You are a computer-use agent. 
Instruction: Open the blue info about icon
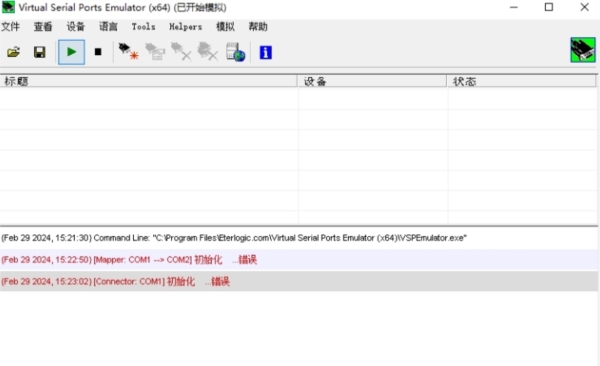266,52
